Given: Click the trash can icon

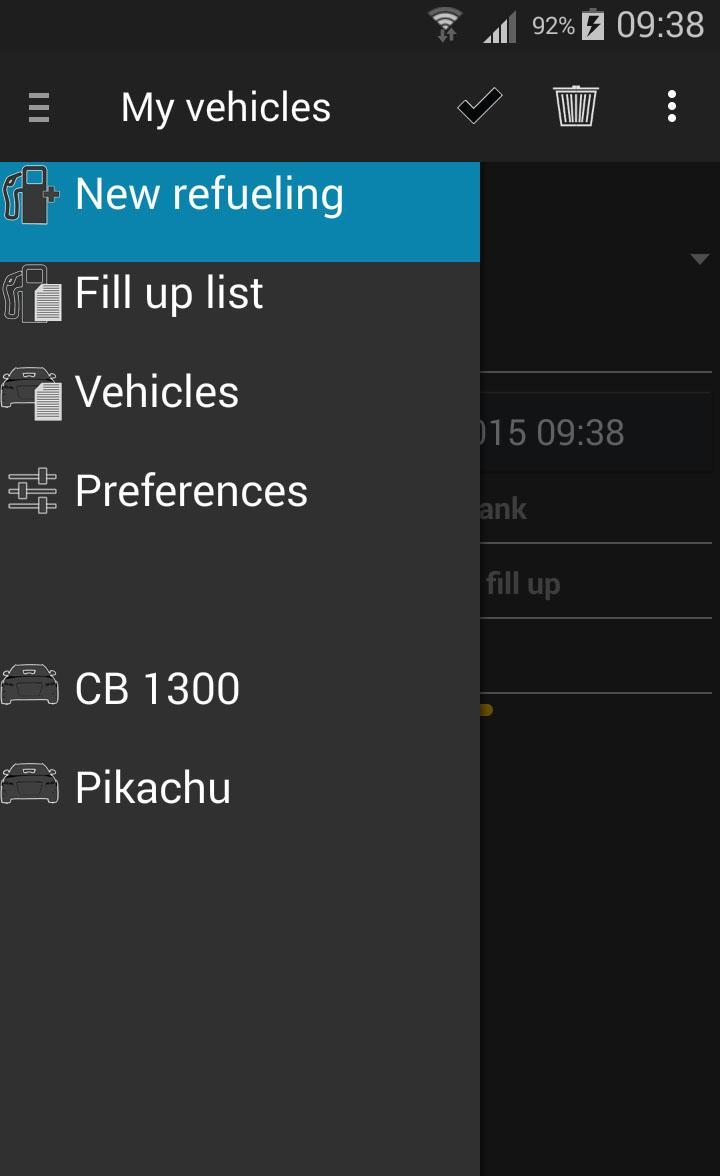Looking at the screenshot, I should coord(575,106).
